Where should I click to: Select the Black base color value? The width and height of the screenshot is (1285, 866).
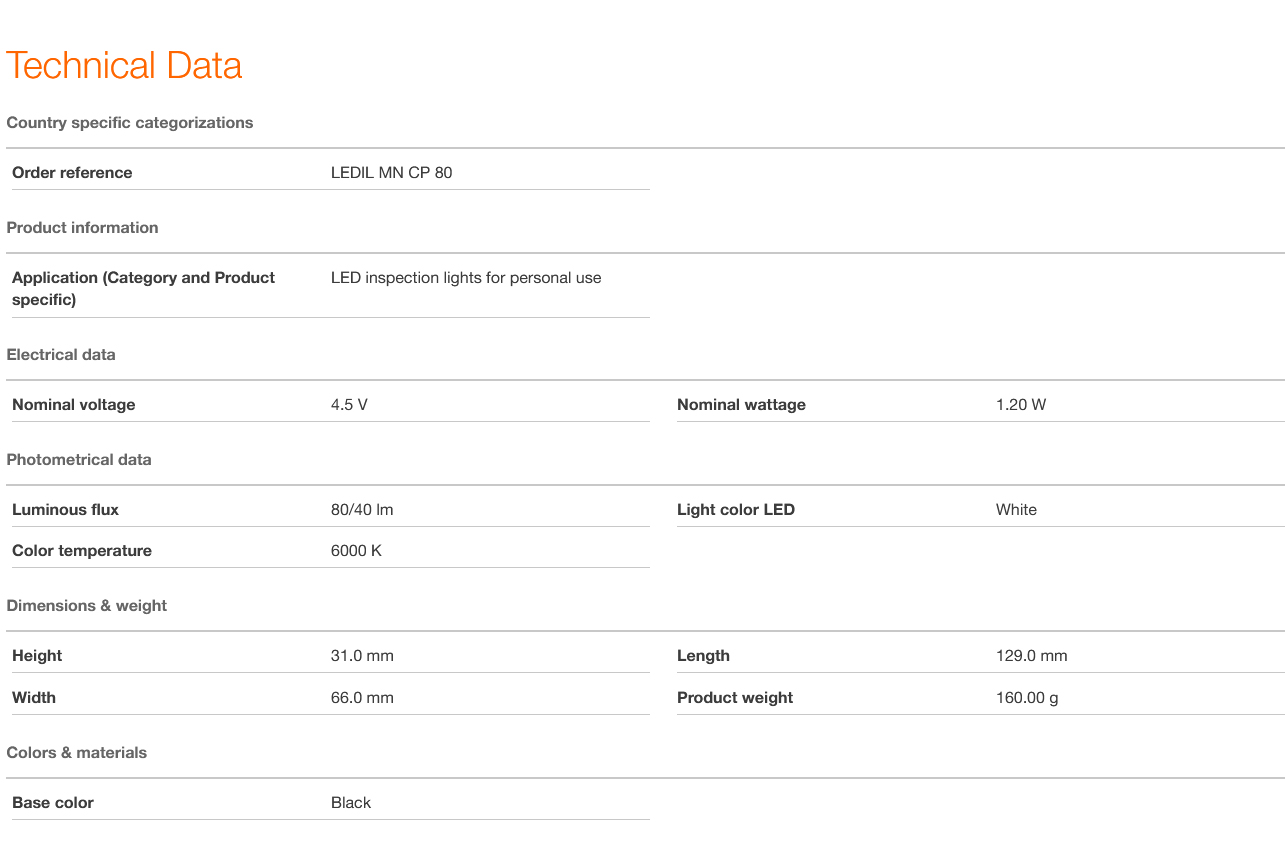pos(351,803)
